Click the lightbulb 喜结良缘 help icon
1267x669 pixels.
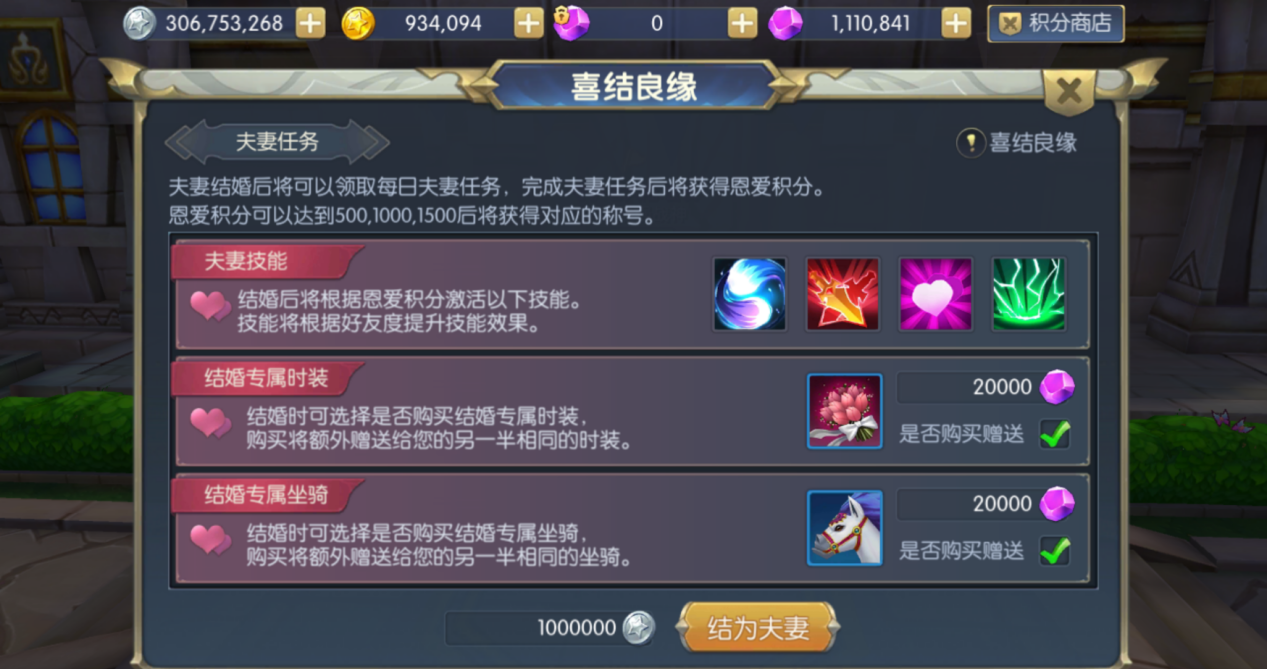tap(971, 143)
